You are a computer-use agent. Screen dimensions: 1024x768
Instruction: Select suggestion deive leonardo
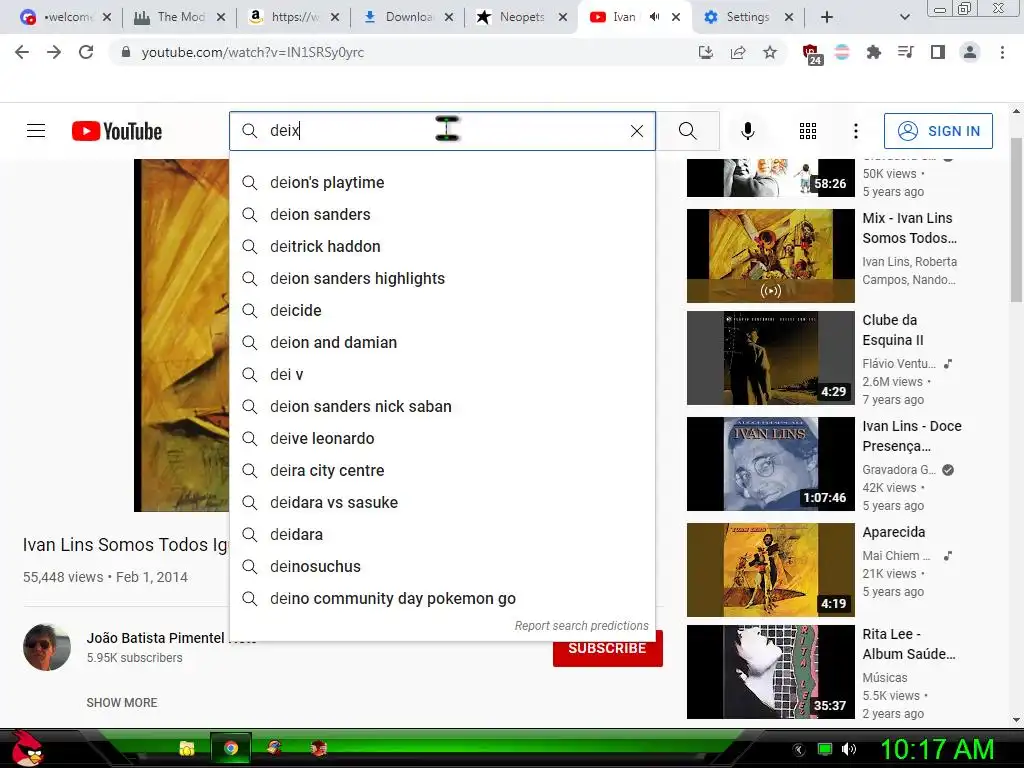pos(442,438)
